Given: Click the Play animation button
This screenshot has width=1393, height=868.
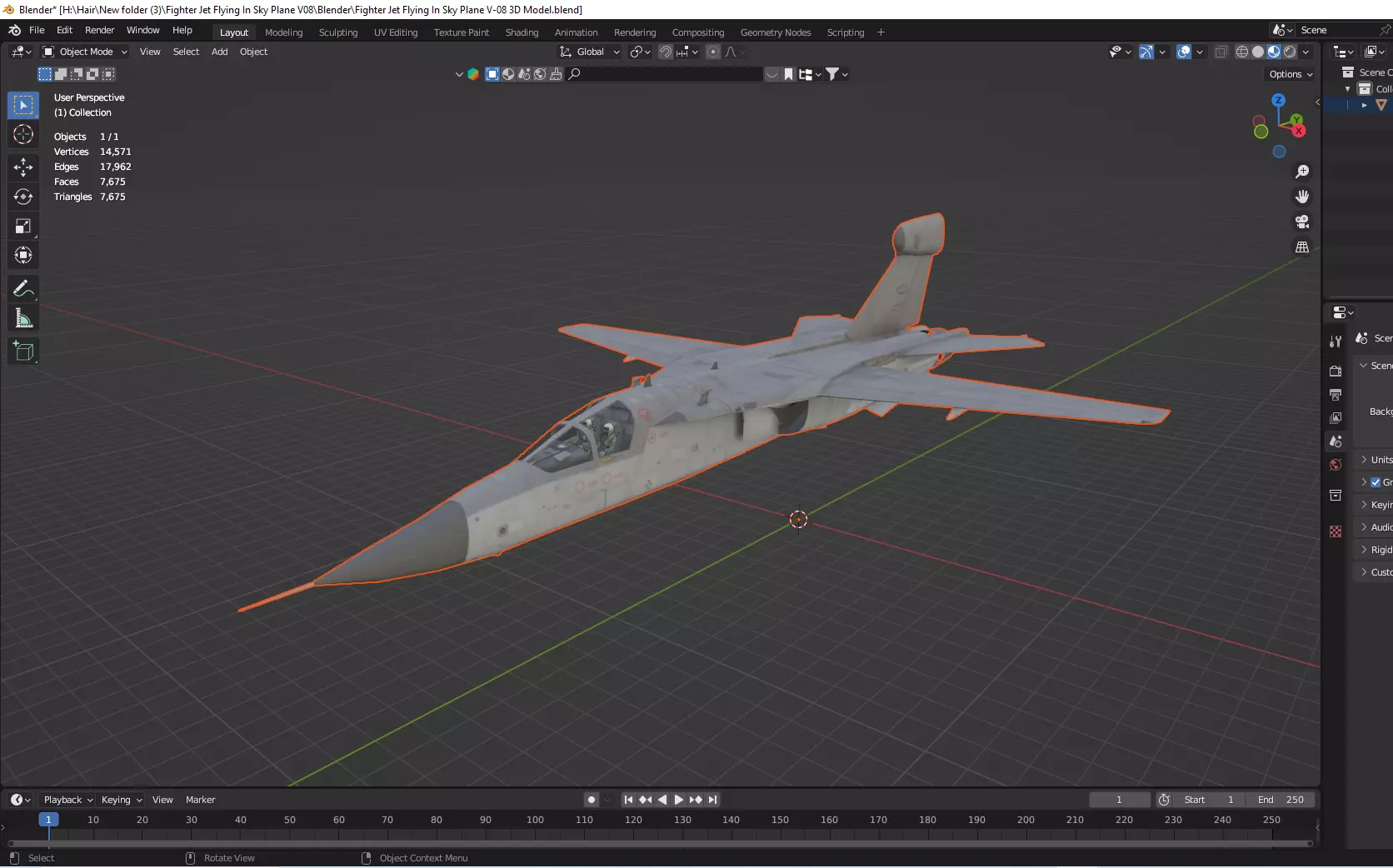Looking at the screenshot, I should click(x=678, y=800).
